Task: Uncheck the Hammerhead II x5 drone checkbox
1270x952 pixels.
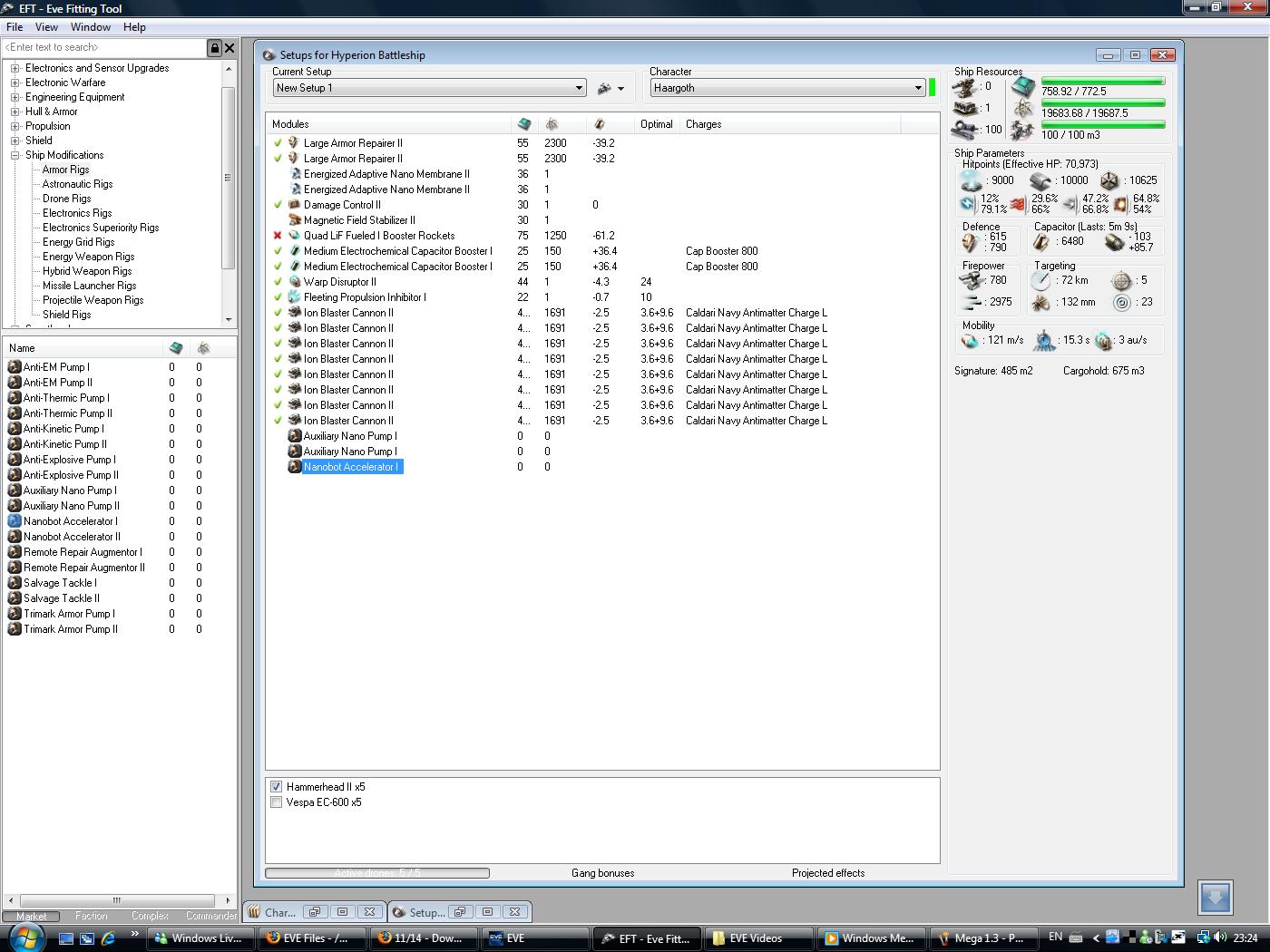Action: click(x=277, y=787)
